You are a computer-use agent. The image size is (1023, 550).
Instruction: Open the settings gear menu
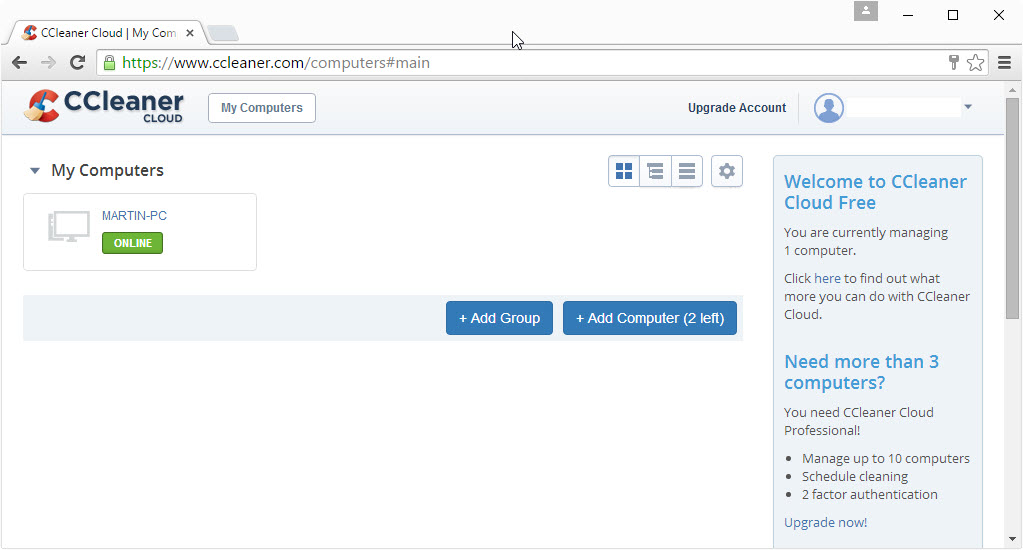[727, 171]
